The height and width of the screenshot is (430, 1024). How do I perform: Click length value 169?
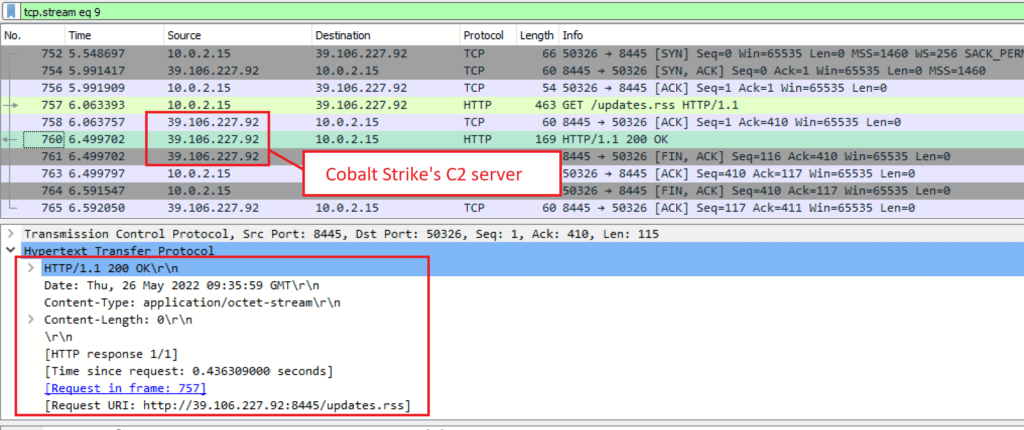(x=546, y=139)
